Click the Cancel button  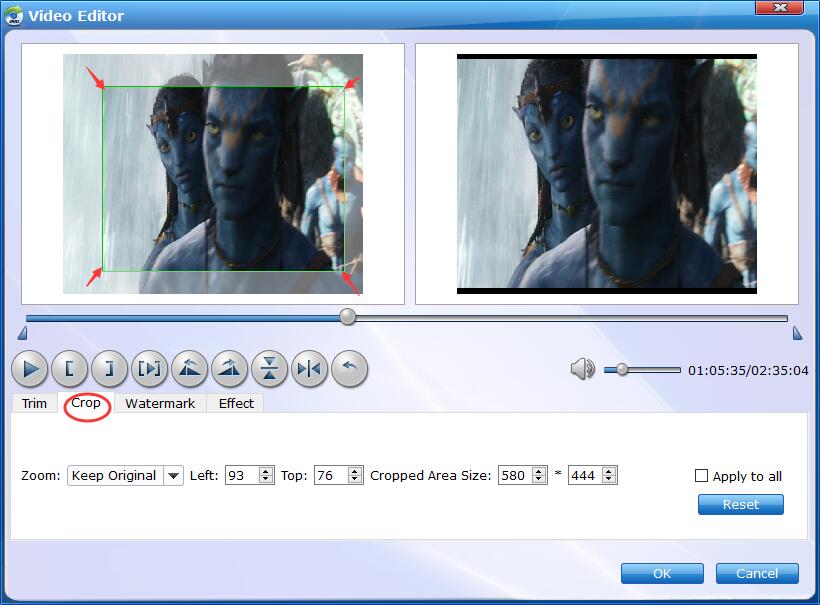(x=757, y=574)
